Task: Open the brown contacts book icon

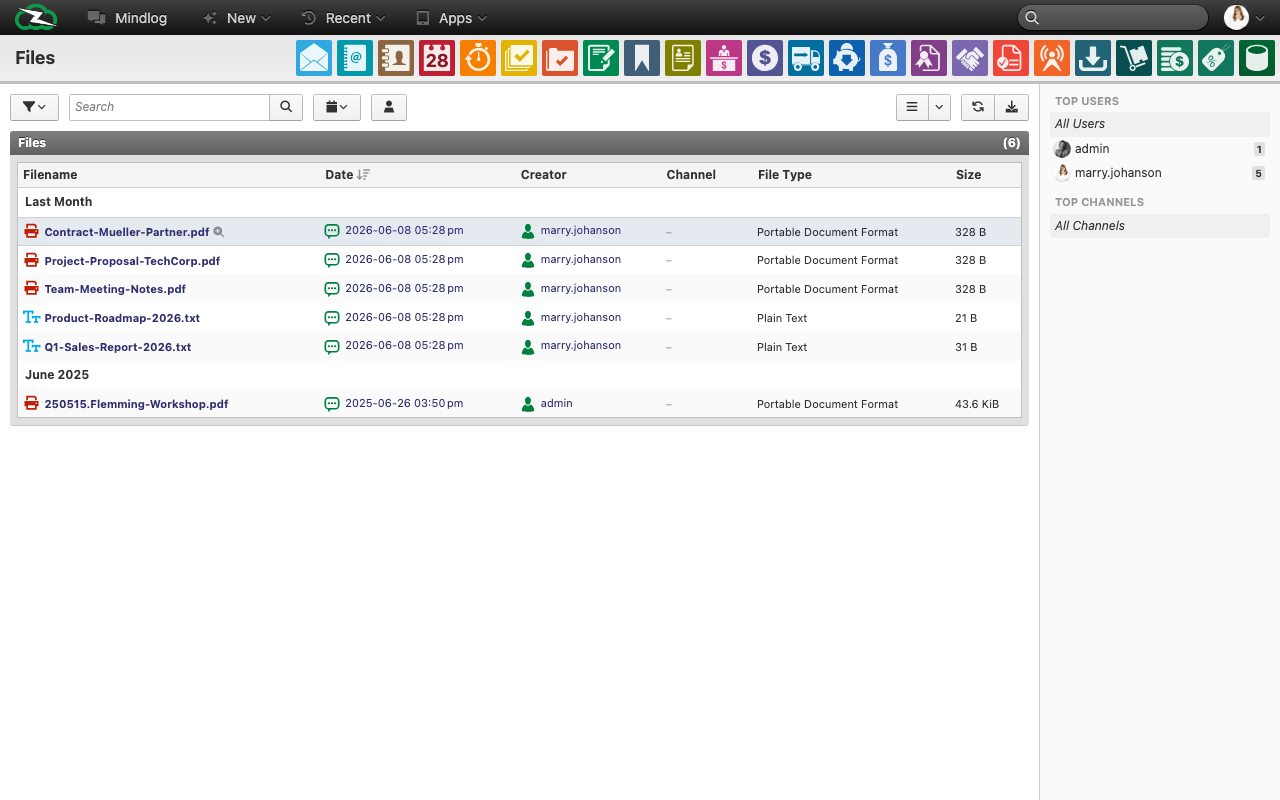Action: pyautogui.click(x=396, y=58)
